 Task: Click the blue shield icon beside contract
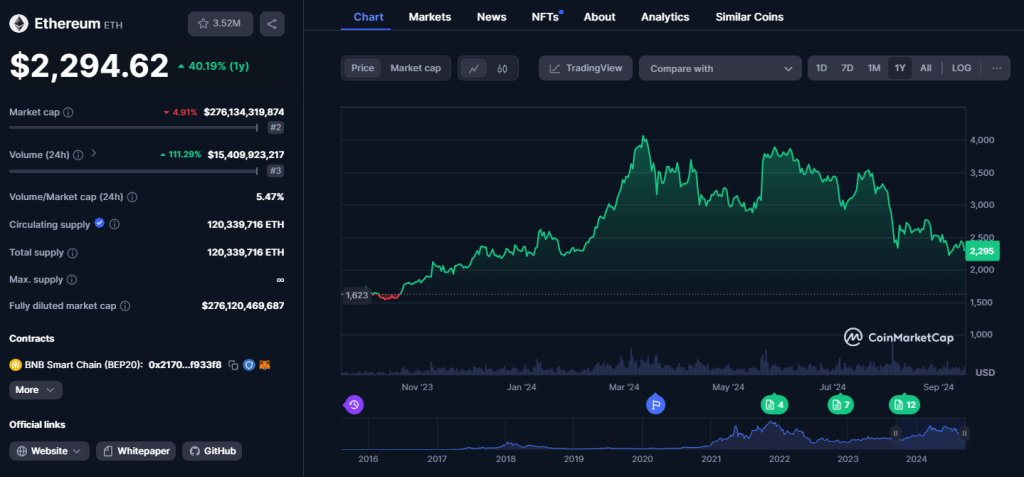[249, 365]
